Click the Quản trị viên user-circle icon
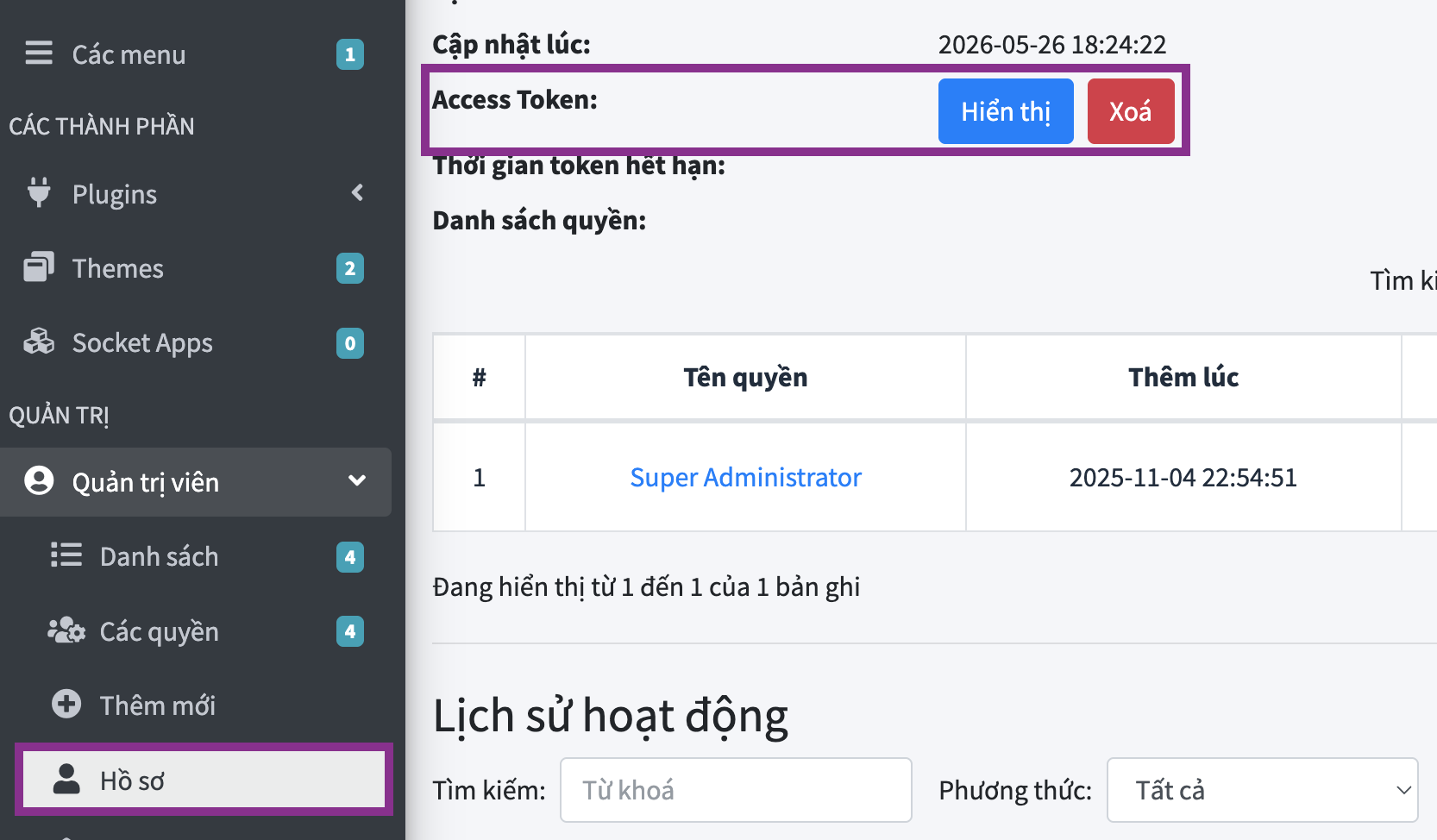The width and height of the screenshot is (1437, 840). click(x=39, y=480)
